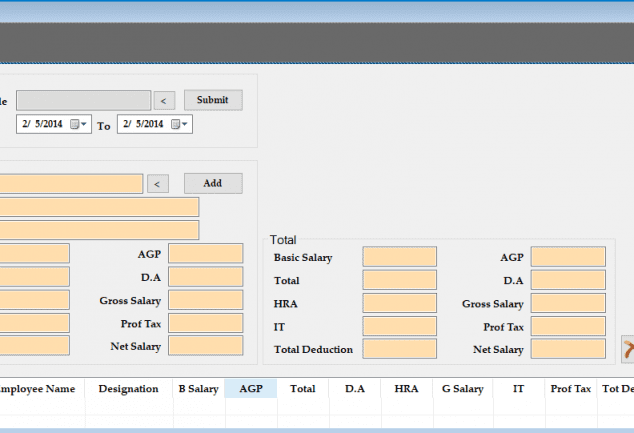This screenshot has height=433, width=634.
Task: Click the partially visible orange icon button
Action: (x=628, y=349)
